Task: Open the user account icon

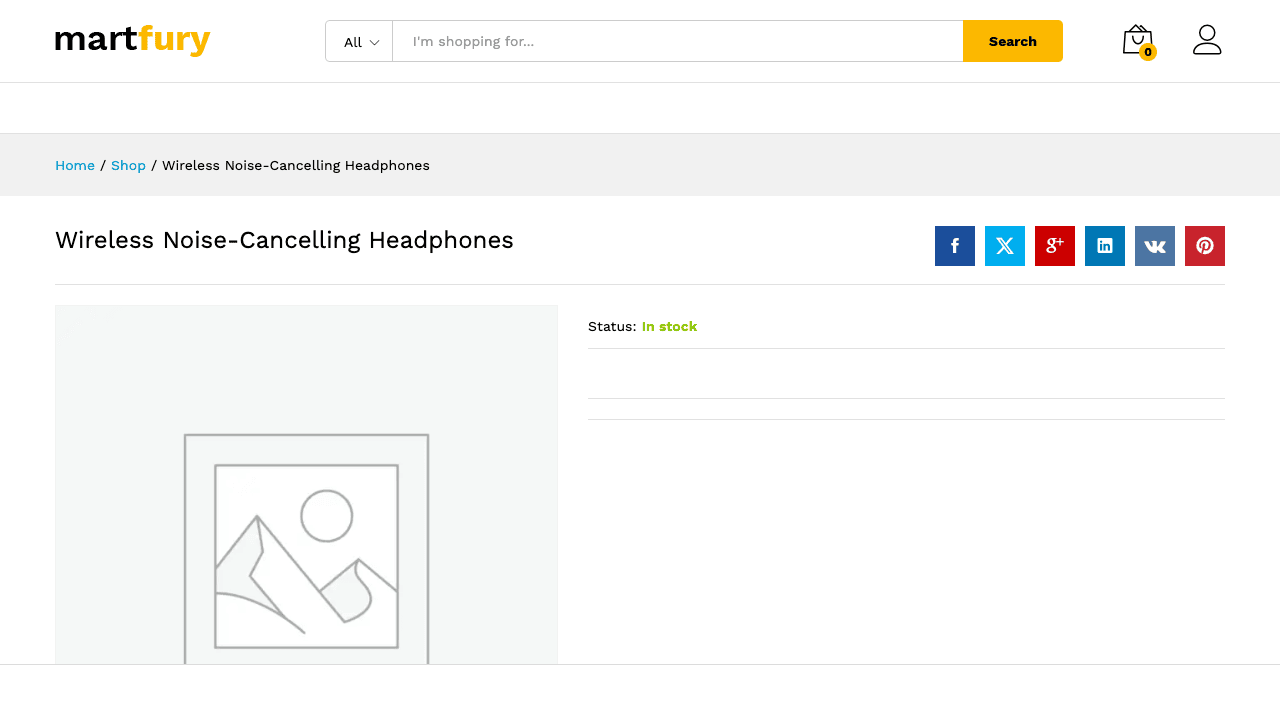Action: (1207, 40)
